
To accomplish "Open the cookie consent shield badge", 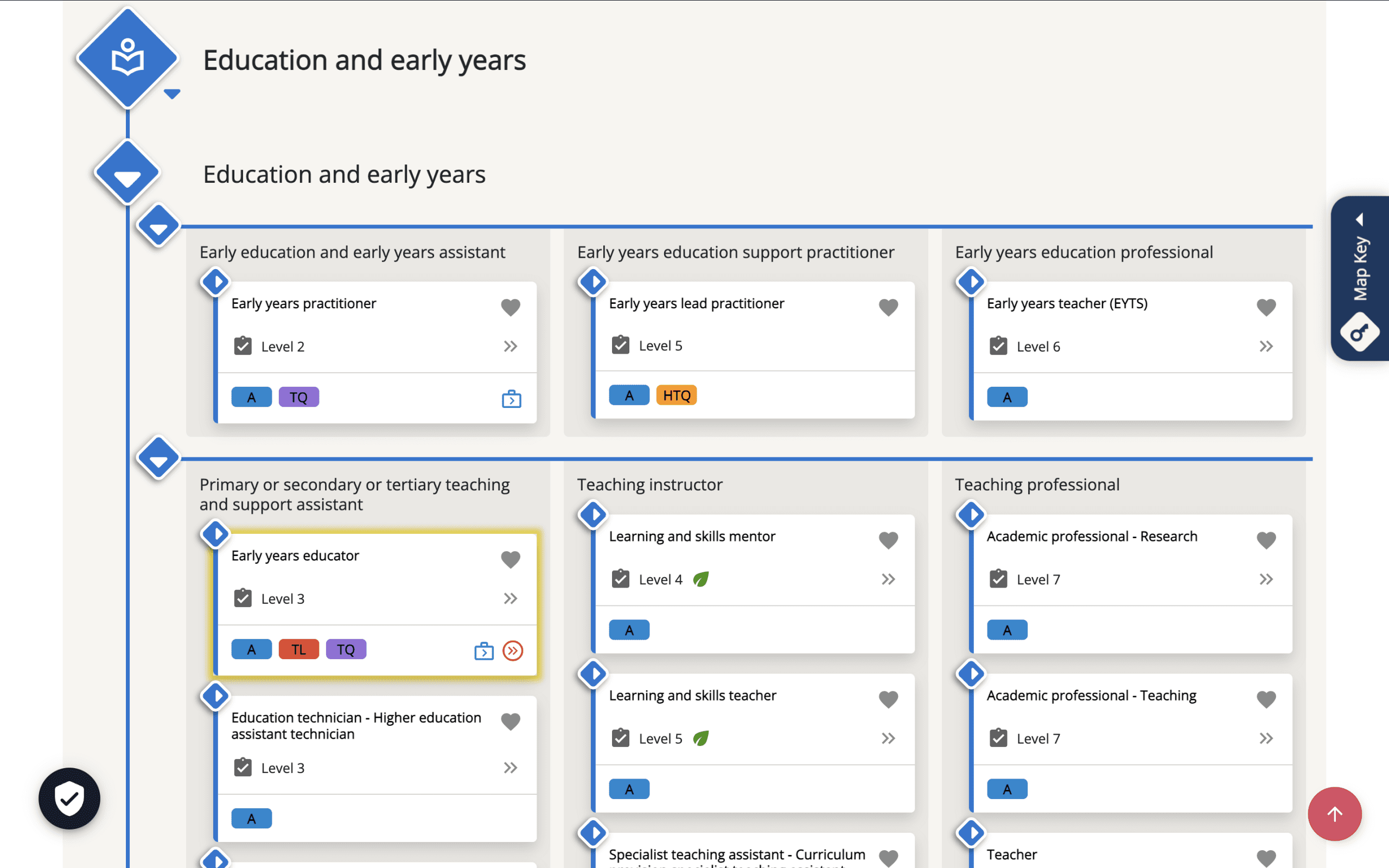I will click(x=69, y=798).
